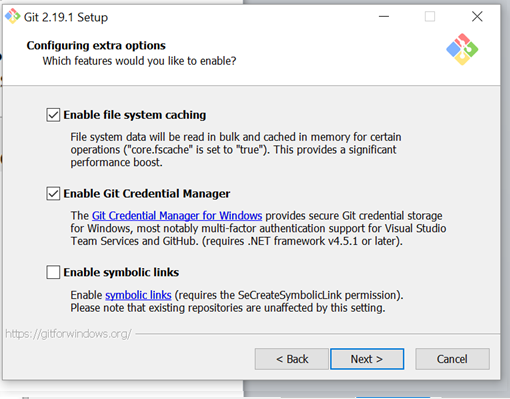Click the 'Configuring extra options' heading
This screenshot has height=399, width=510.
(x=96, y=45)
